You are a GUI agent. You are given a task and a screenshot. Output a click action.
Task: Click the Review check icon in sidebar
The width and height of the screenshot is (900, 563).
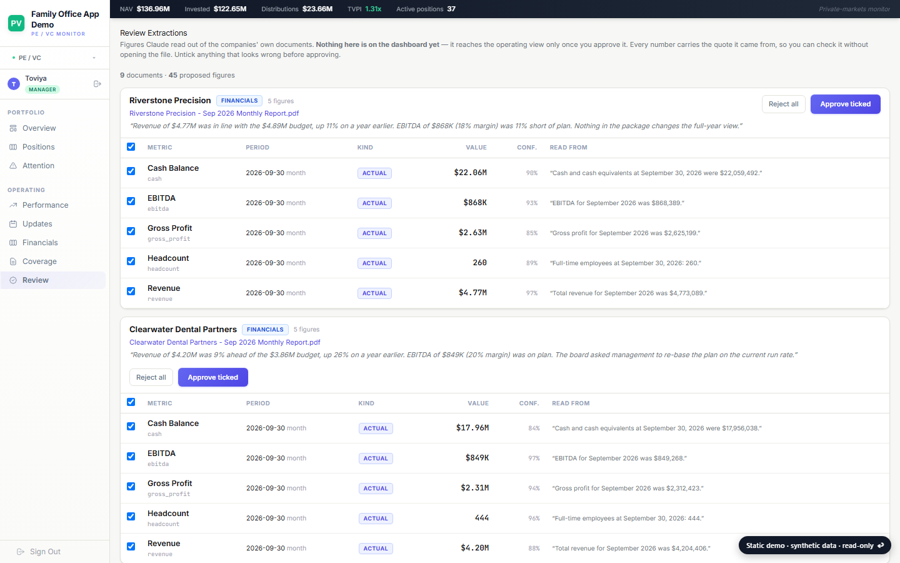tap(13, 280)
